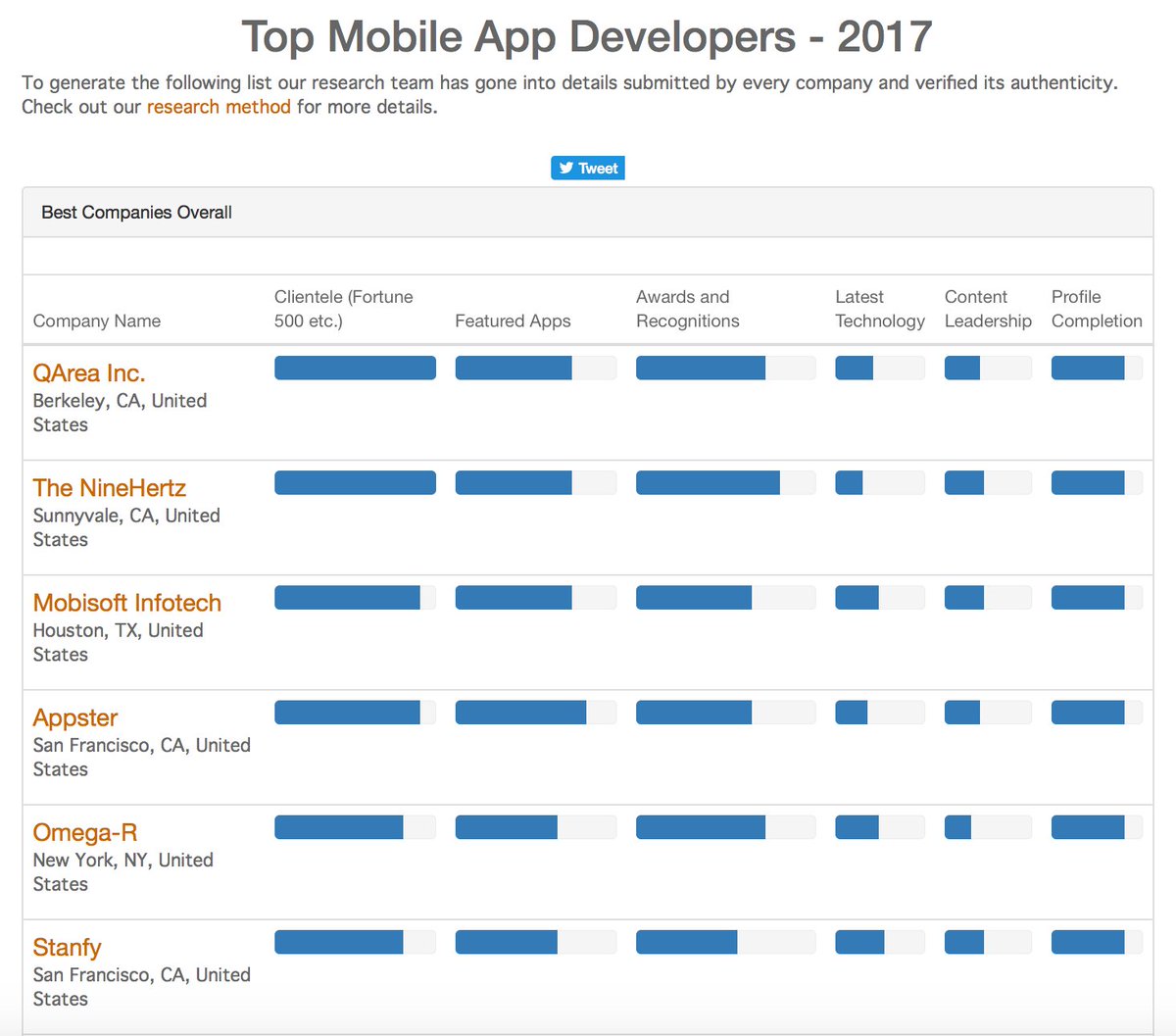Click the Best Companies Overall panel header
This screenshot has width=1176, height=1036.
[x=588, y=213]
